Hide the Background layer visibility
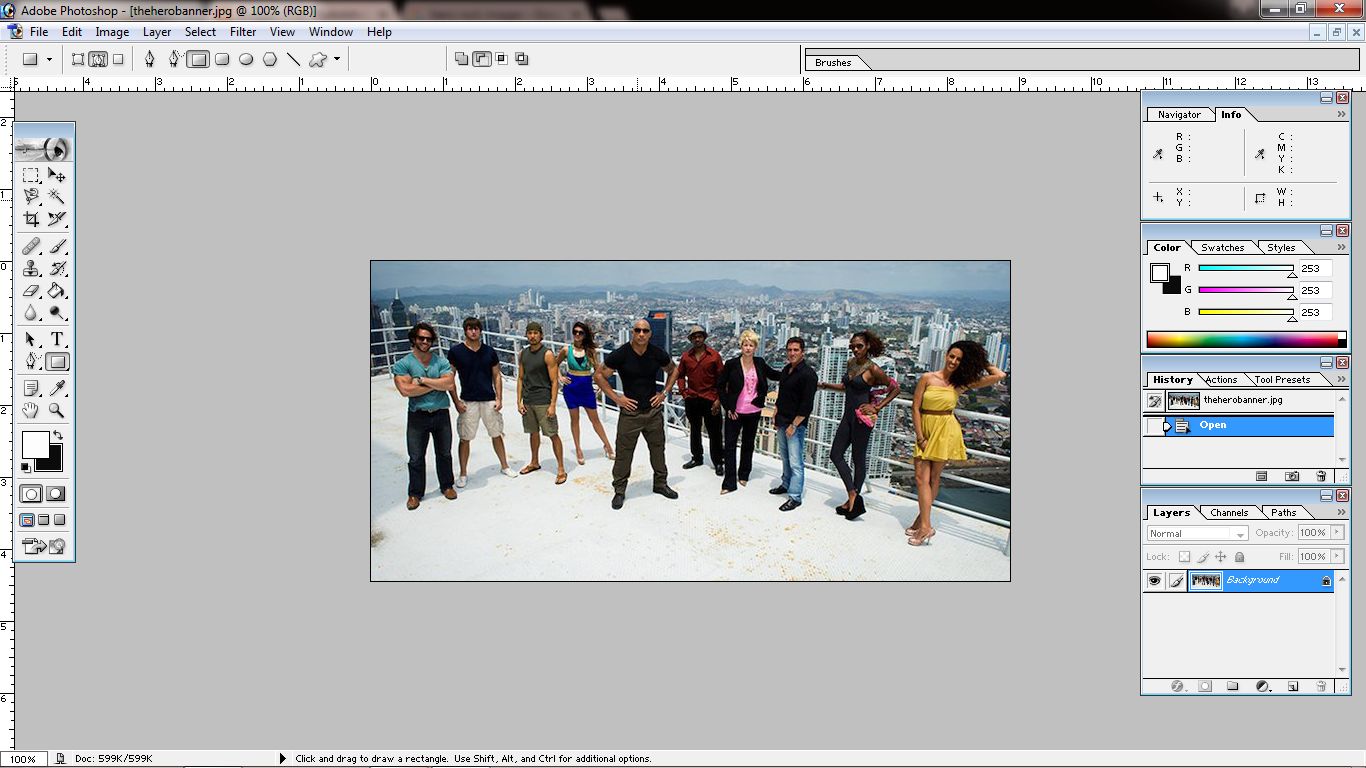The height and width of the screenshot is (768, 1366). click(1154, 581)
